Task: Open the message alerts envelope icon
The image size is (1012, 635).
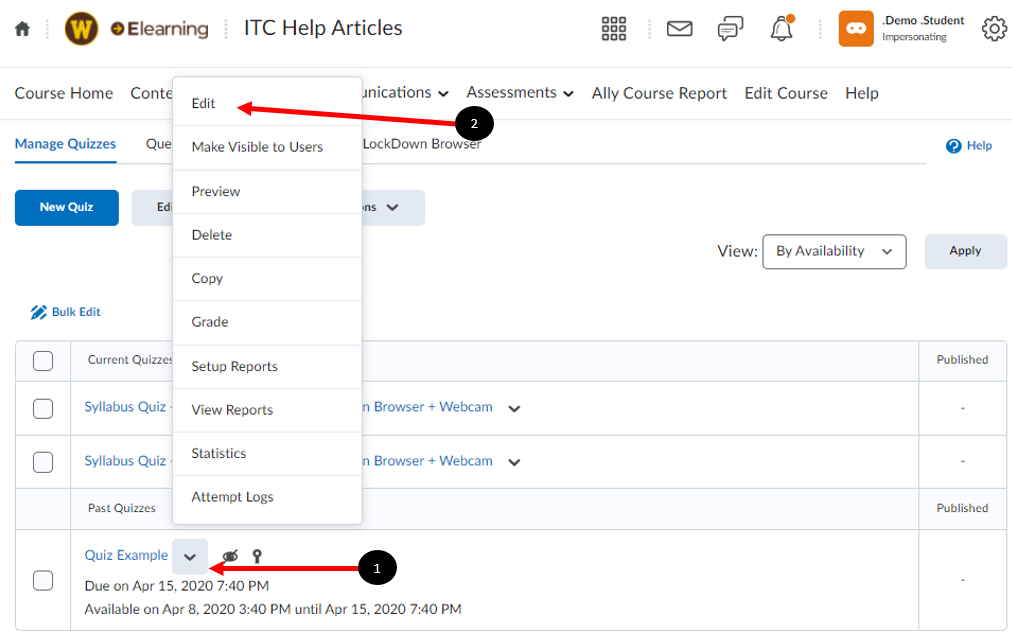Action: (680, 29)
